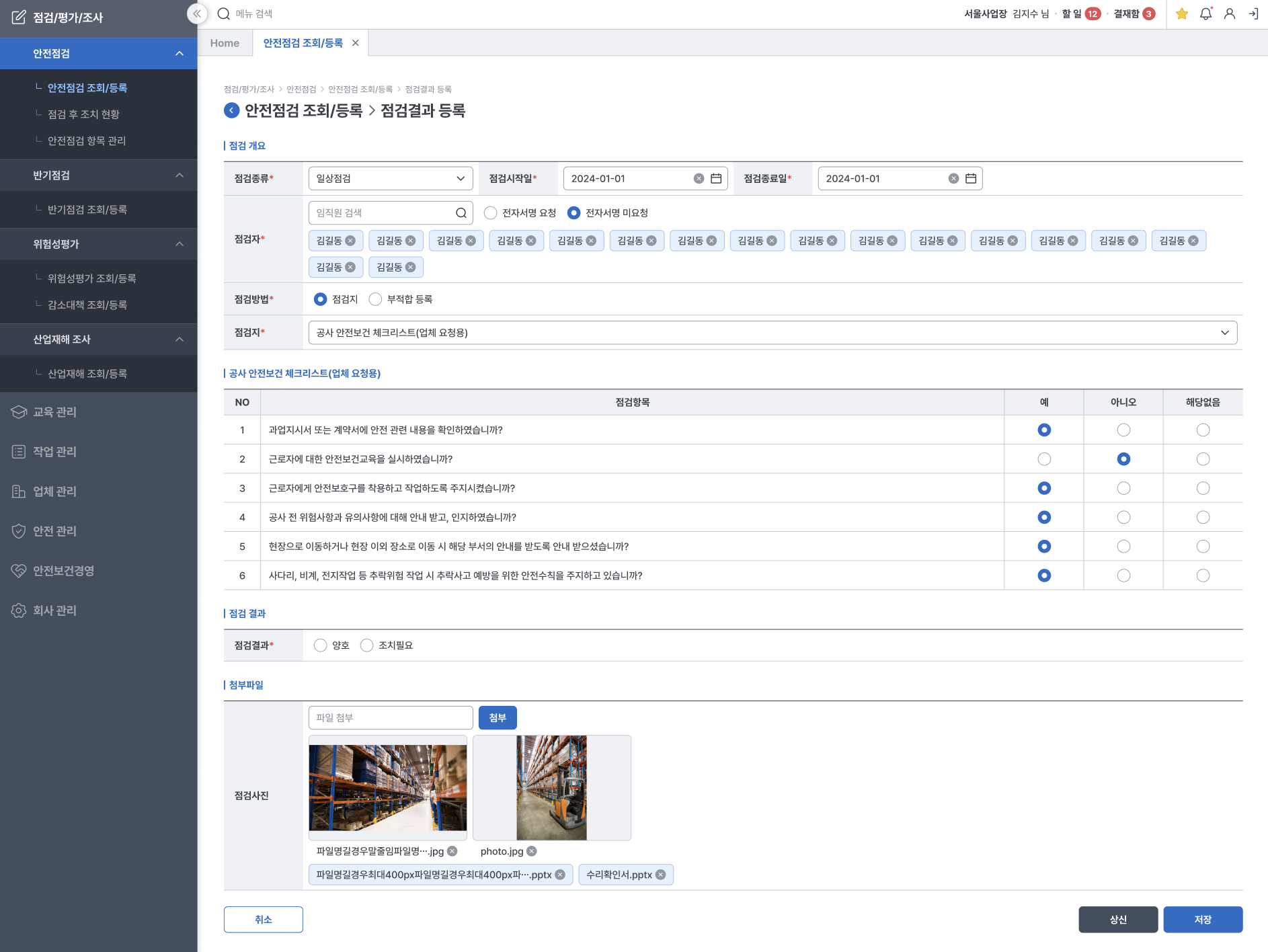Open the notifications bell
Image resolution: width=1268 pixels, height=952 pixels.
click(1205, 14)
